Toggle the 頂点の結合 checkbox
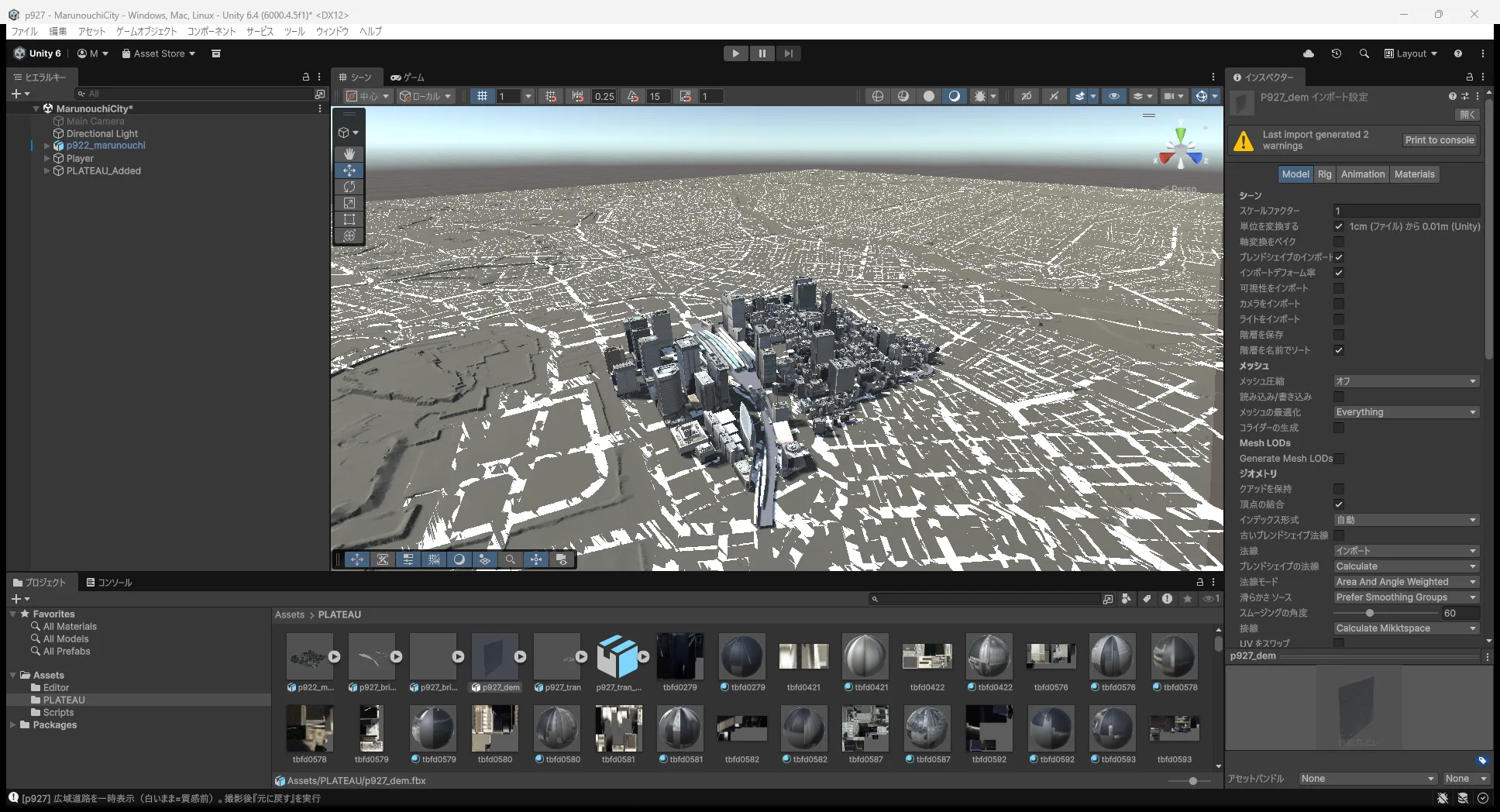The image size is (1500, 812). (x=1339, y=504)
